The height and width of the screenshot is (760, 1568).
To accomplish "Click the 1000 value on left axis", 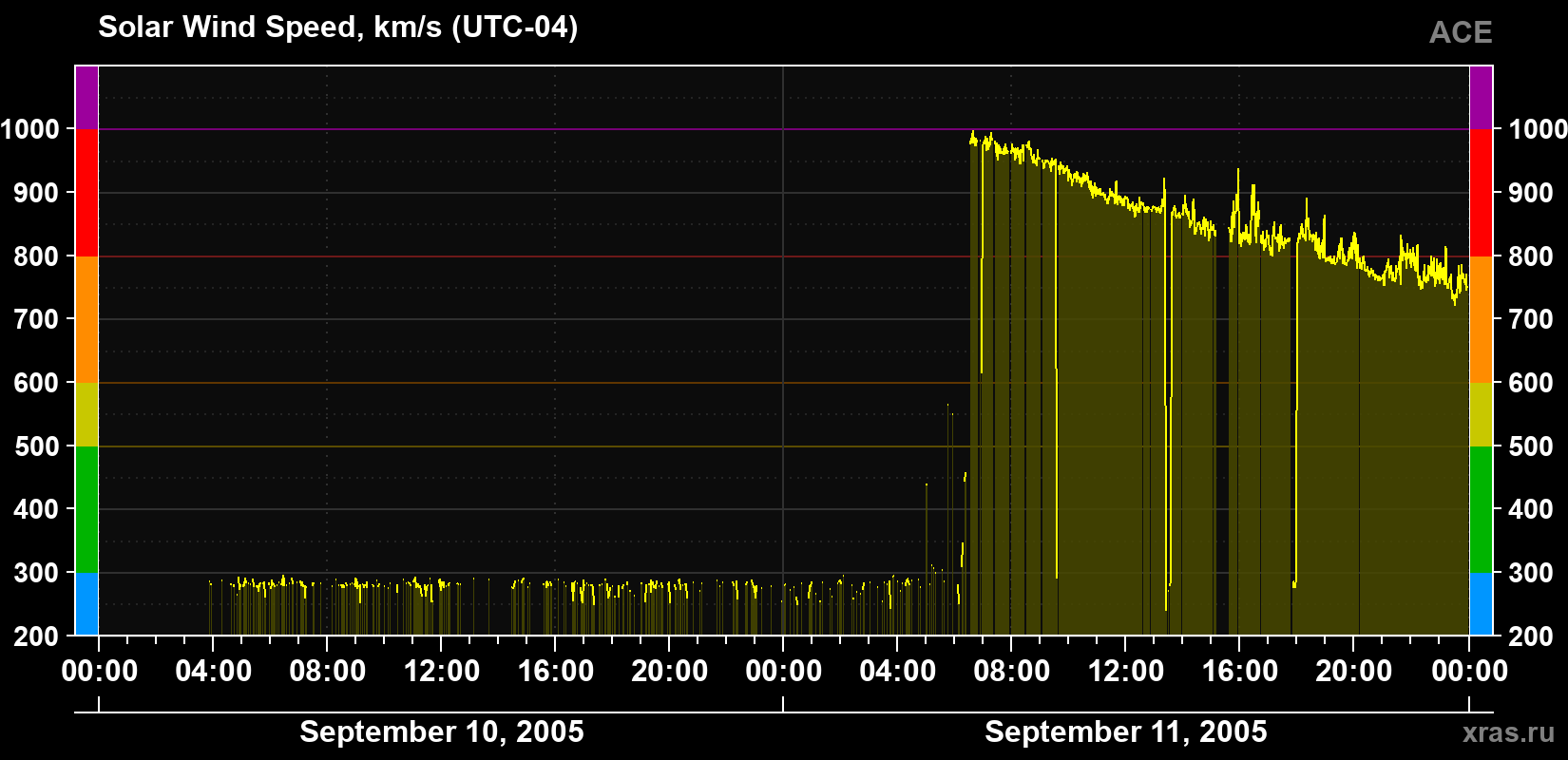I will pyautogui.click(x=29, y=129).
